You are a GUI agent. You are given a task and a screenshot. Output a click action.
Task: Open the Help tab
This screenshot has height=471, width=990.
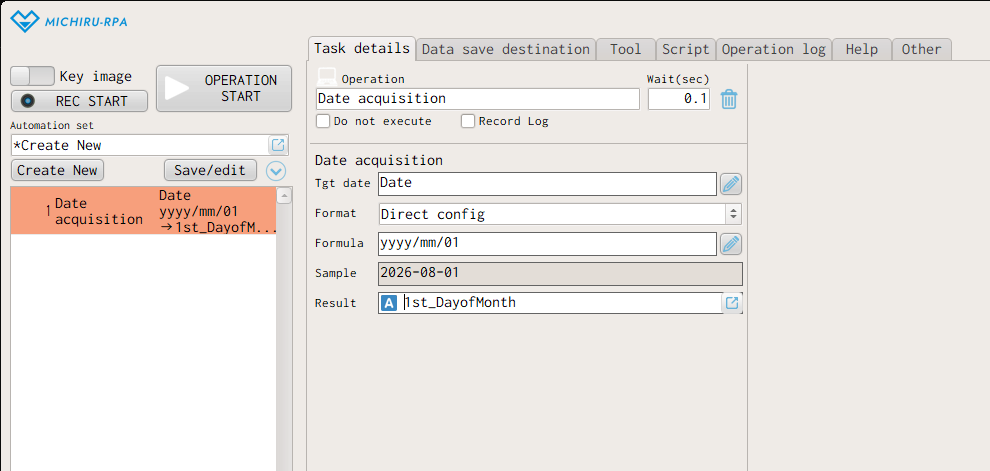[x=862, y=49]
